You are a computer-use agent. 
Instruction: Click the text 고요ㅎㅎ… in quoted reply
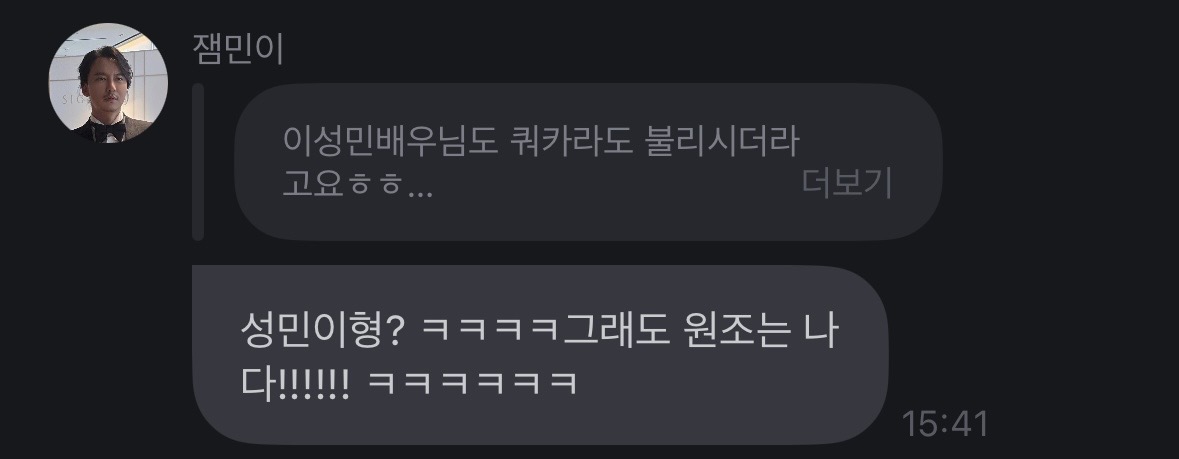pyautogui.click(x=357, y=184)
